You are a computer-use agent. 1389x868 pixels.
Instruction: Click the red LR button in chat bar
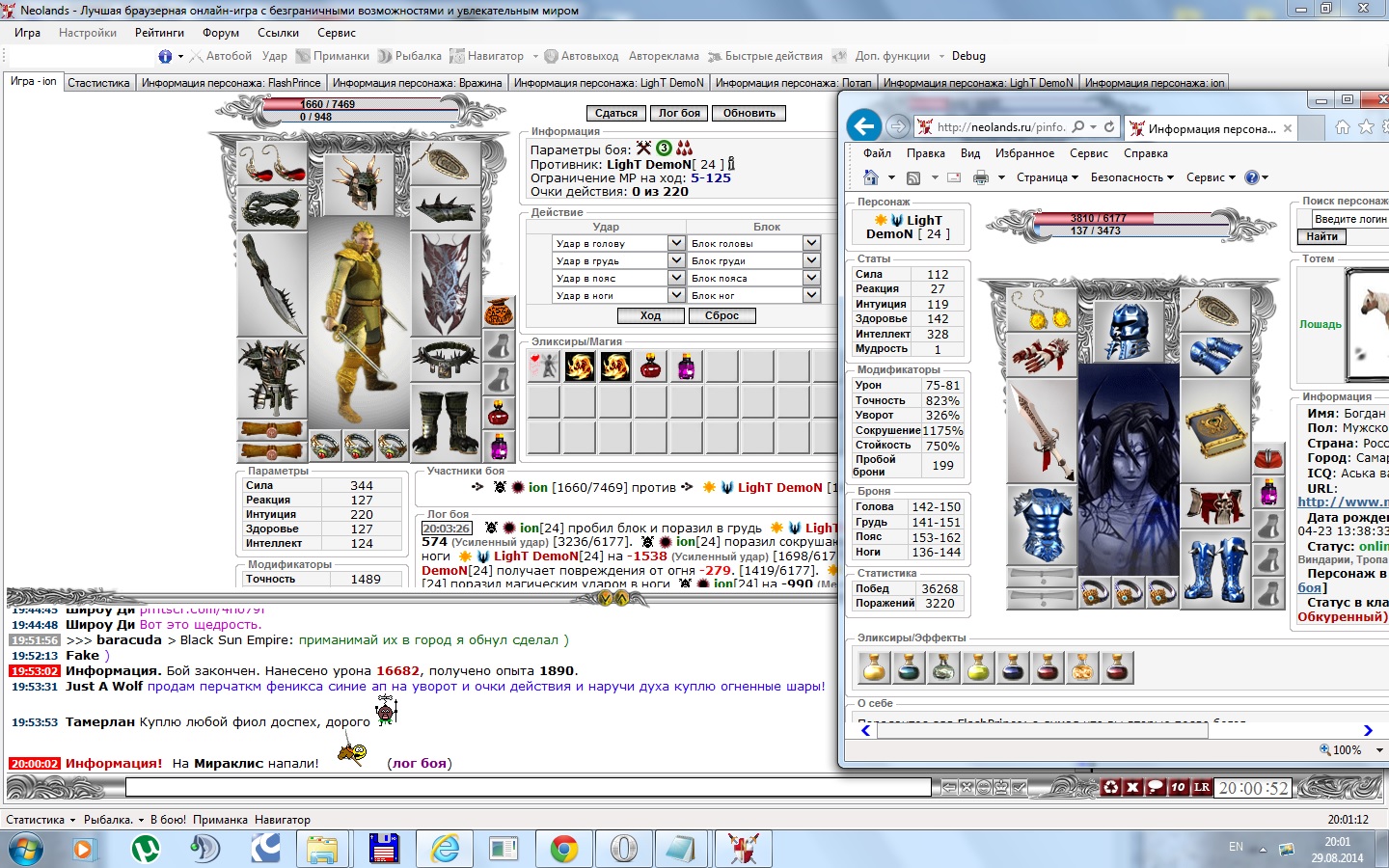tap(1201, 787)
